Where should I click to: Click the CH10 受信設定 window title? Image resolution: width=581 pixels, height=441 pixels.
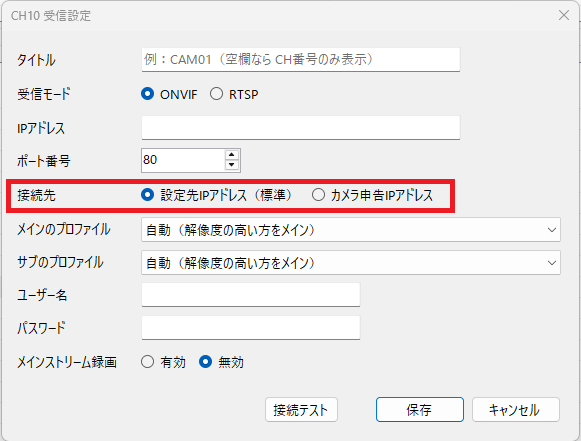(x=51, y=16)
